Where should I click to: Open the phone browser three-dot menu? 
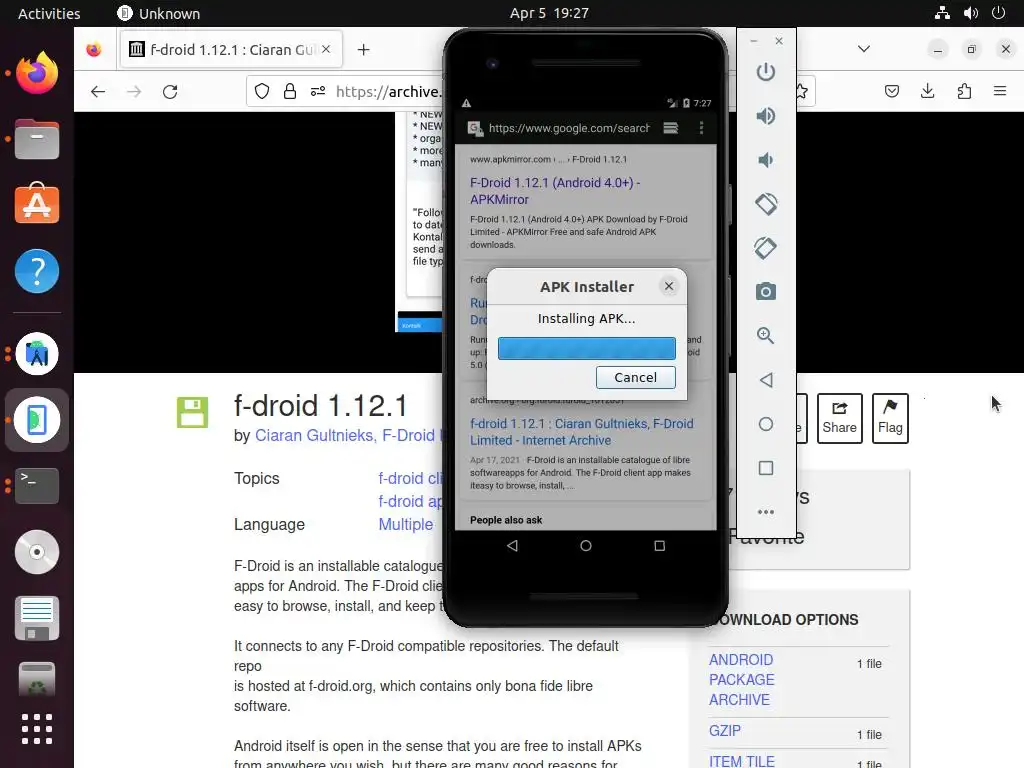point(701,128)
